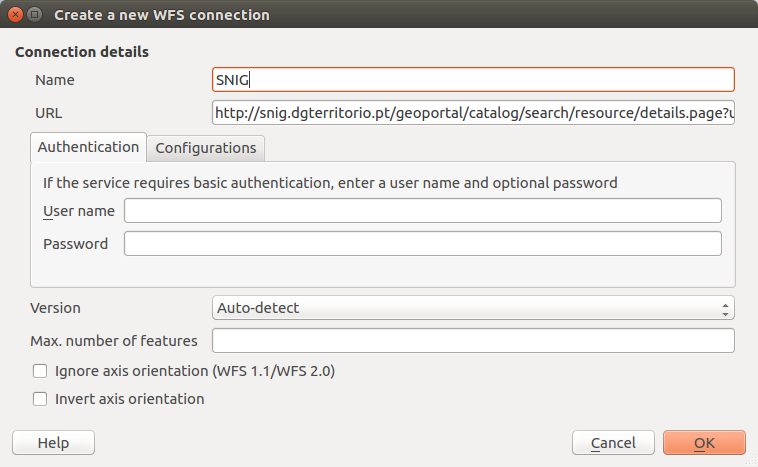The image size is (758, 467).
Task: Click the minimize button in the title bar
Action: 35,15
